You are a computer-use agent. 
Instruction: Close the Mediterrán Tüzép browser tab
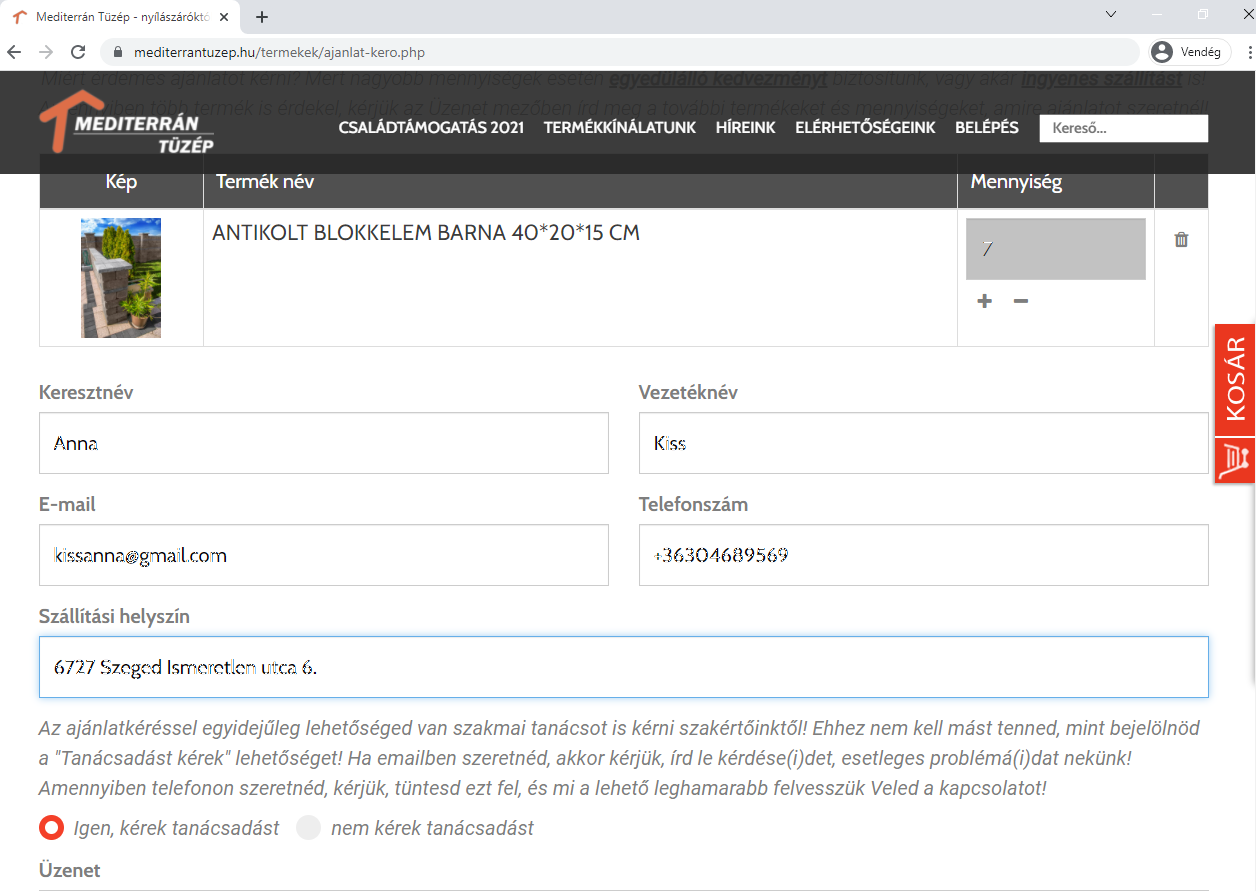point(225,17)
